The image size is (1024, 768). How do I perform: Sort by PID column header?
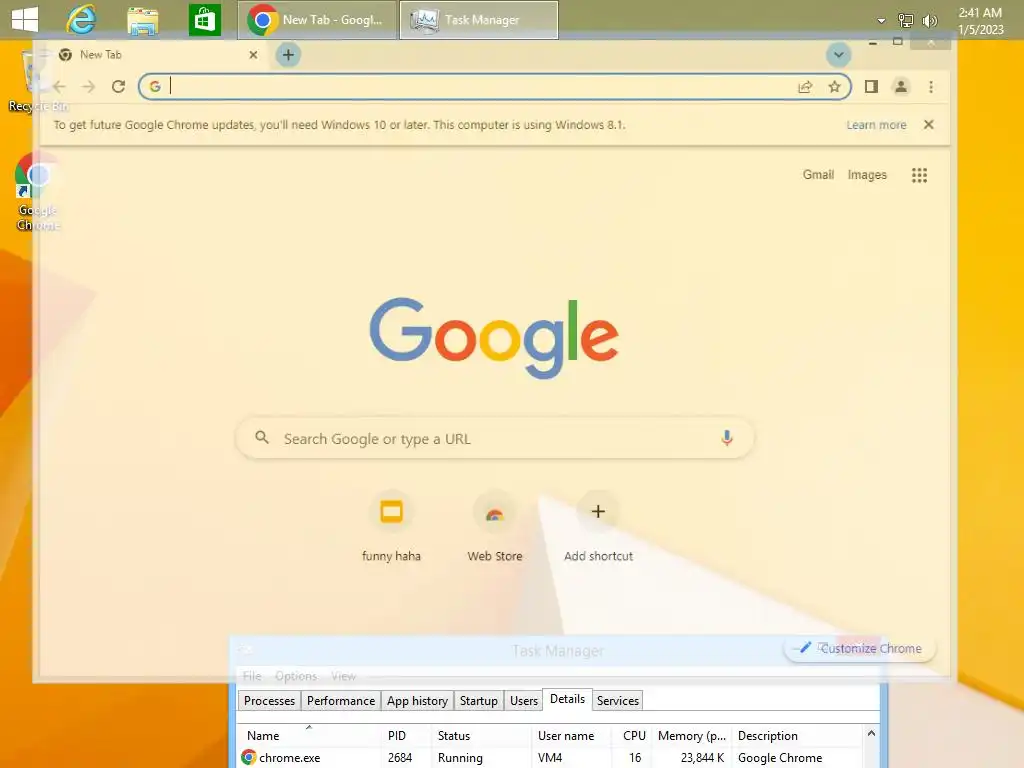click(405, 735)
